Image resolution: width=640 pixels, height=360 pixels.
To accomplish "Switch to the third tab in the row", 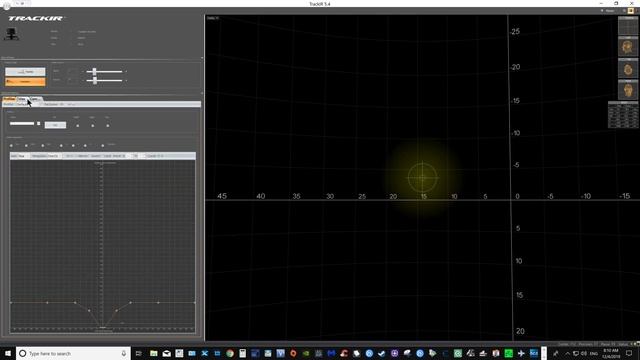I will (x=36, y=99).
